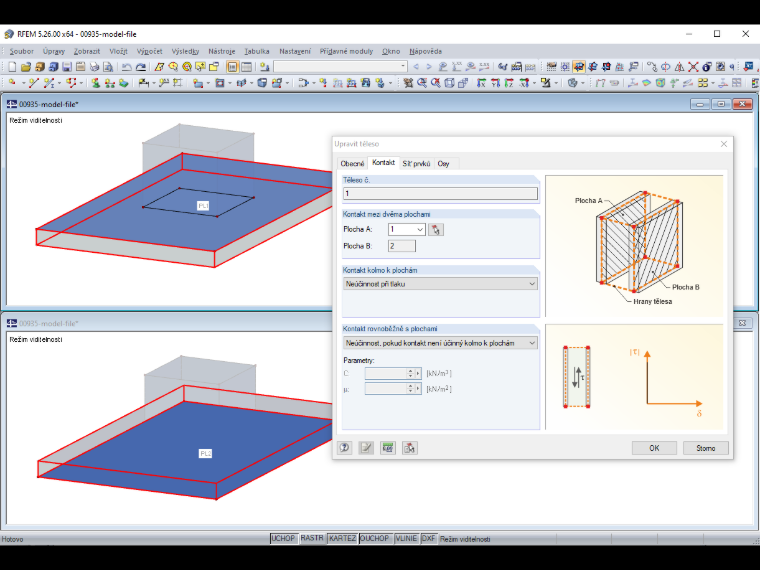Toggle KARTEZ in status bar
The image size is (760, 570).
(x=342, y=538)
